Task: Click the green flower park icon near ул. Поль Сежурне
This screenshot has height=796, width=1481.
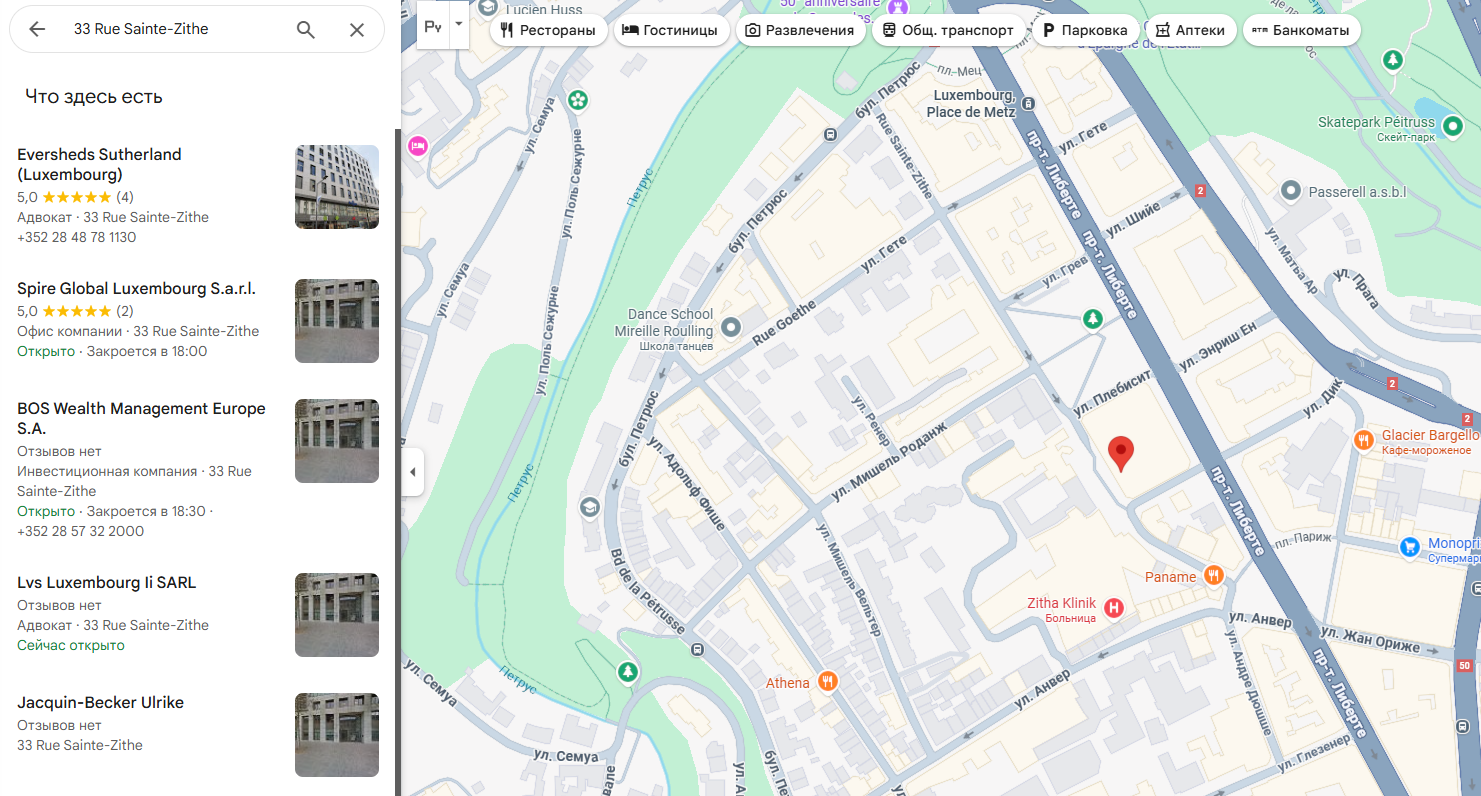Action: [577, 100]
